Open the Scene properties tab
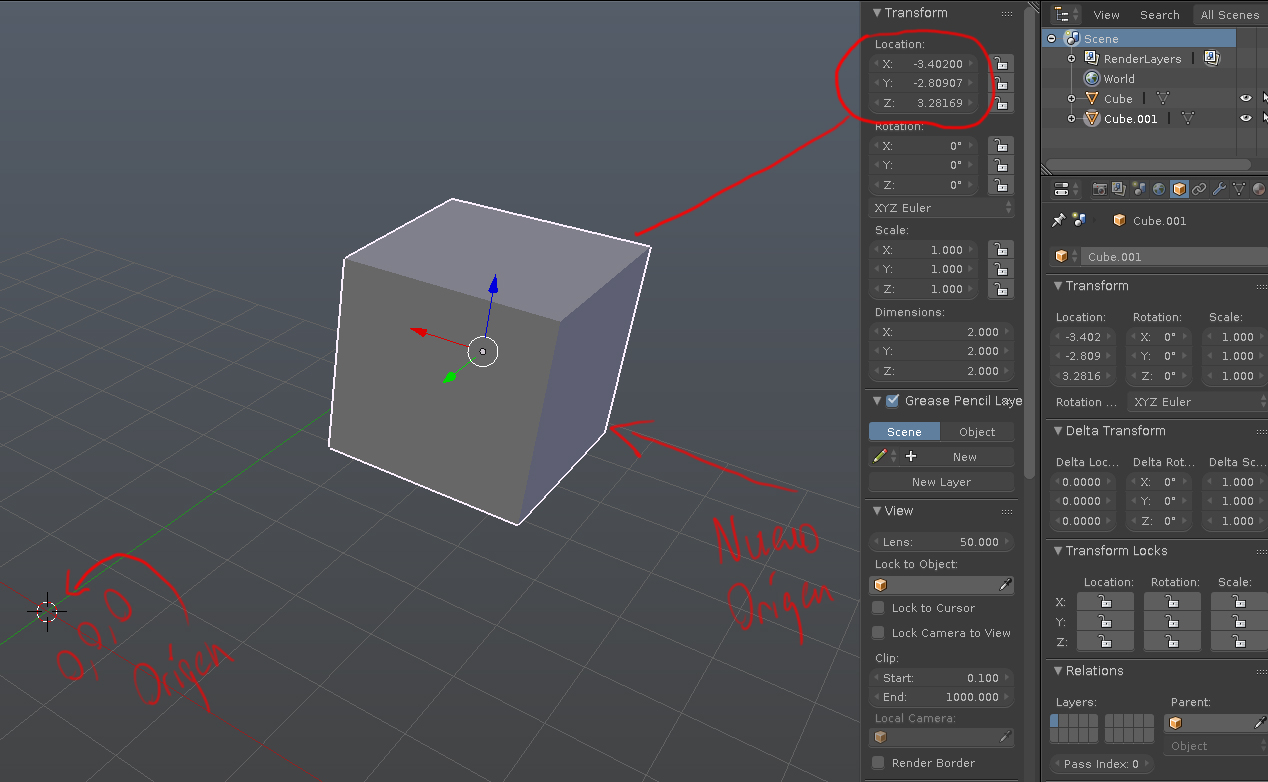Screen dimensions: 1268x782 pos(1139,189)
